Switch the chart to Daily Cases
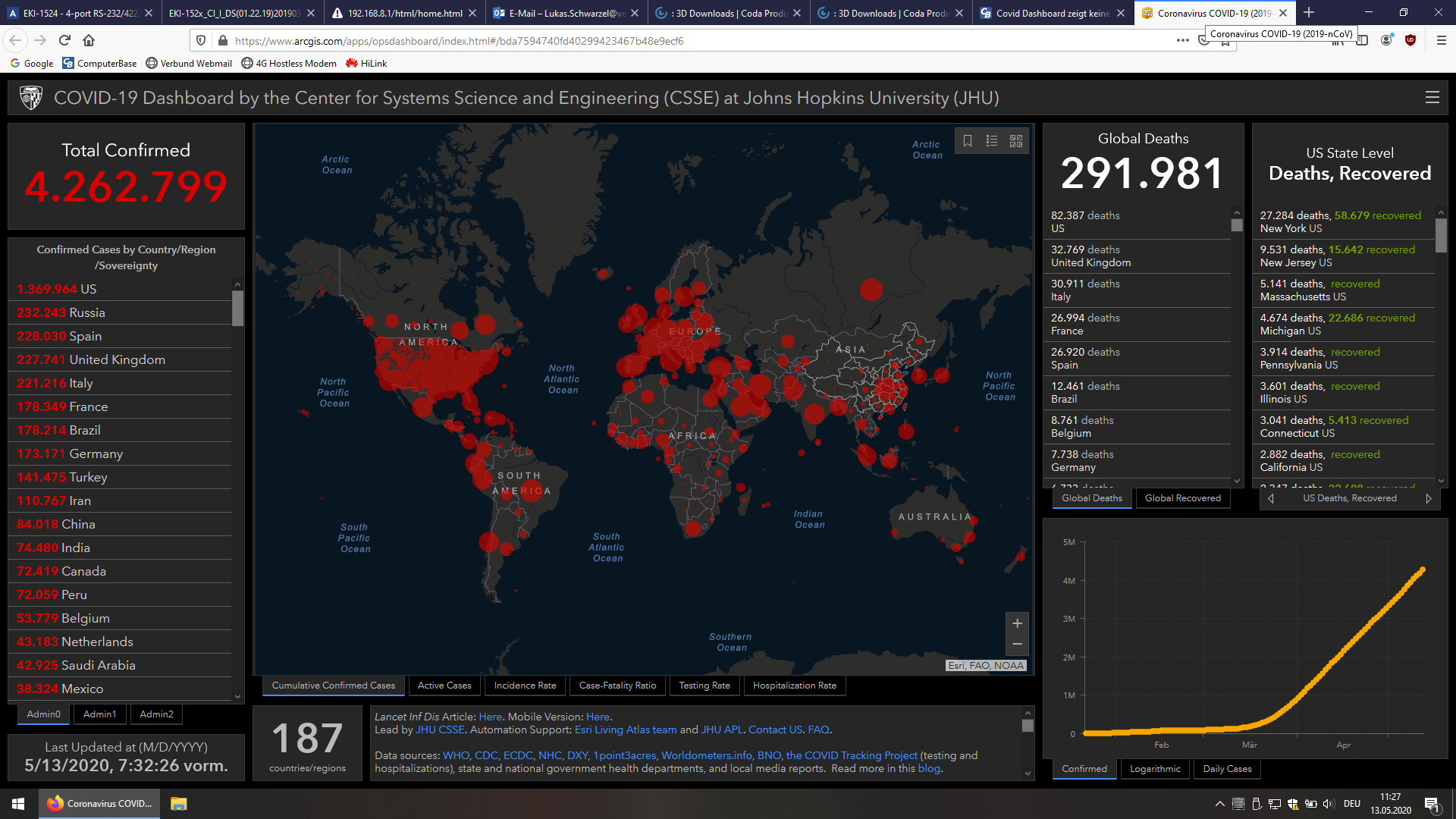The image size is (1456, 819). (1227, 769)
